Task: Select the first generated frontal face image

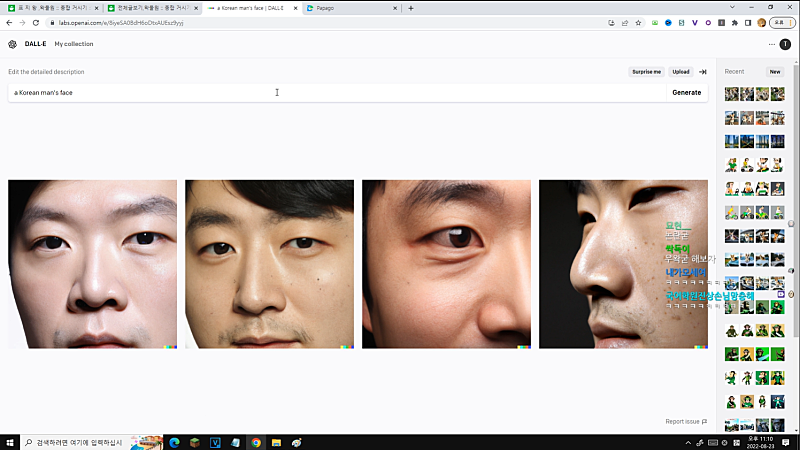Action: click(x=92, y=264)
